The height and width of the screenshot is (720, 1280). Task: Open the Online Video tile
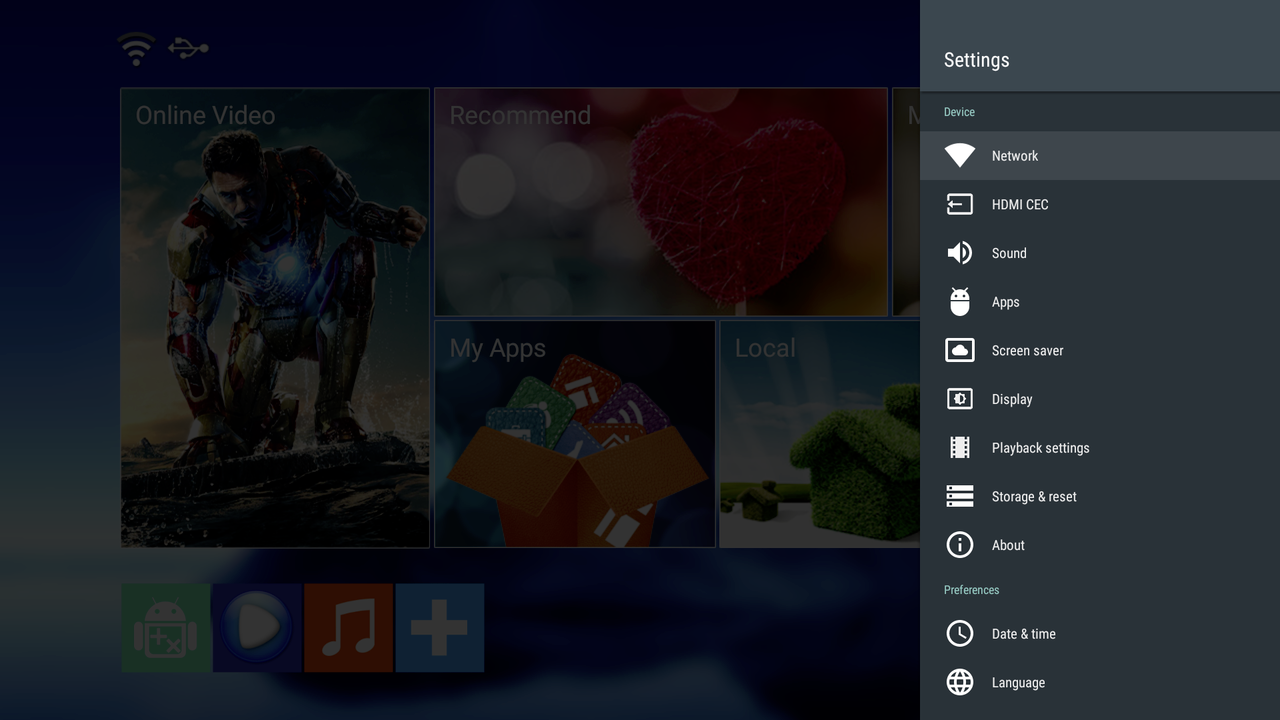click(x=275, y=318)
